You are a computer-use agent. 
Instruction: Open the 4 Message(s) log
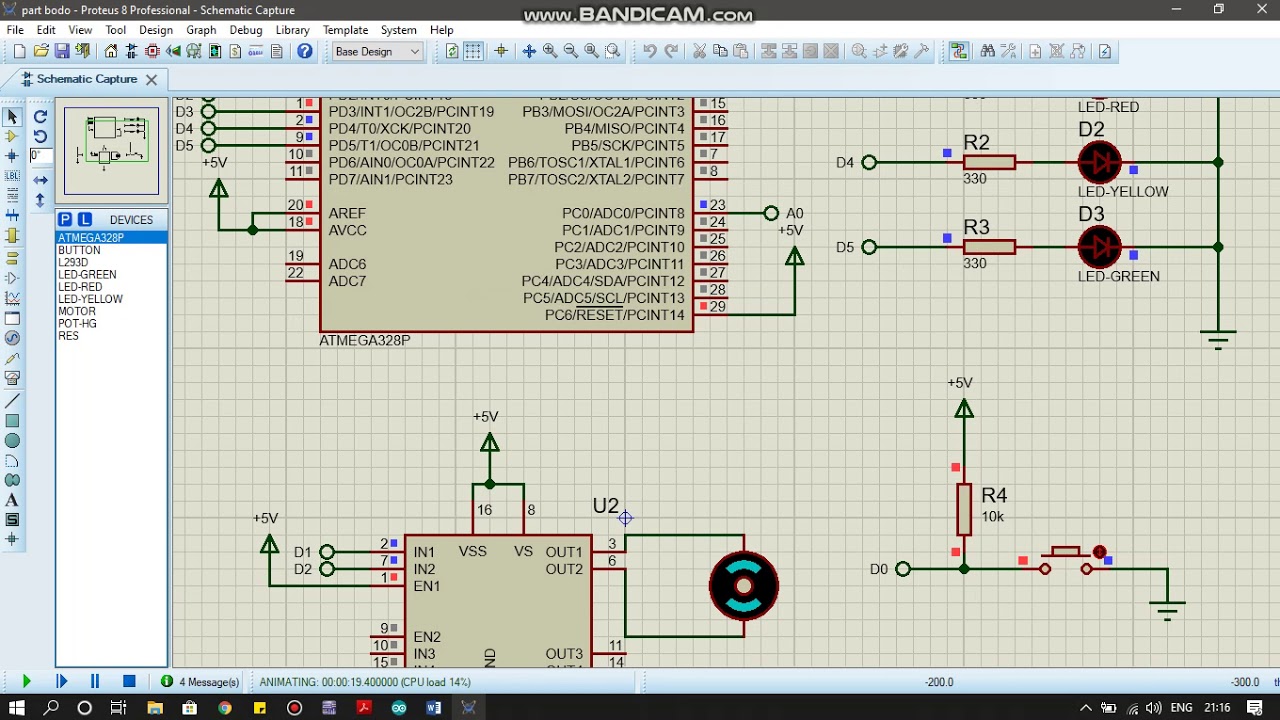coord(200,682)
